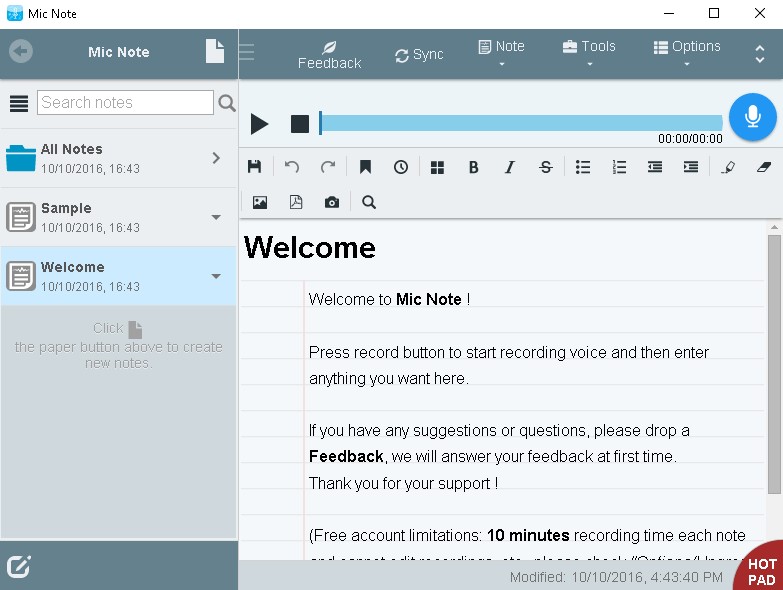This screenshot has height=590, width=783.
Task: Click the back arrow in sidebar header
Action: 21,51
